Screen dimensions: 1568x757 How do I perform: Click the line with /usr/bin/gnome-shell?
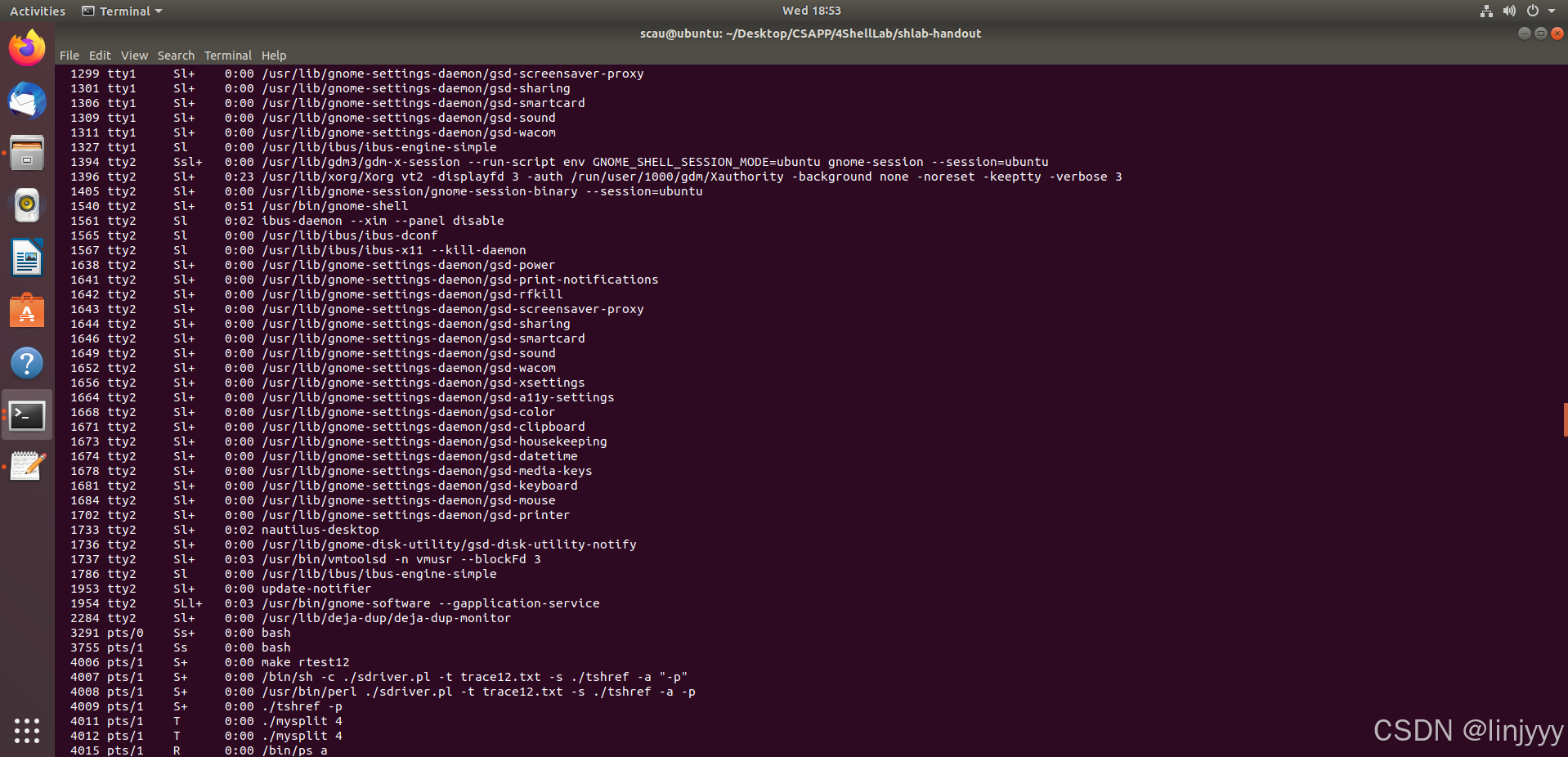(239, 206)
